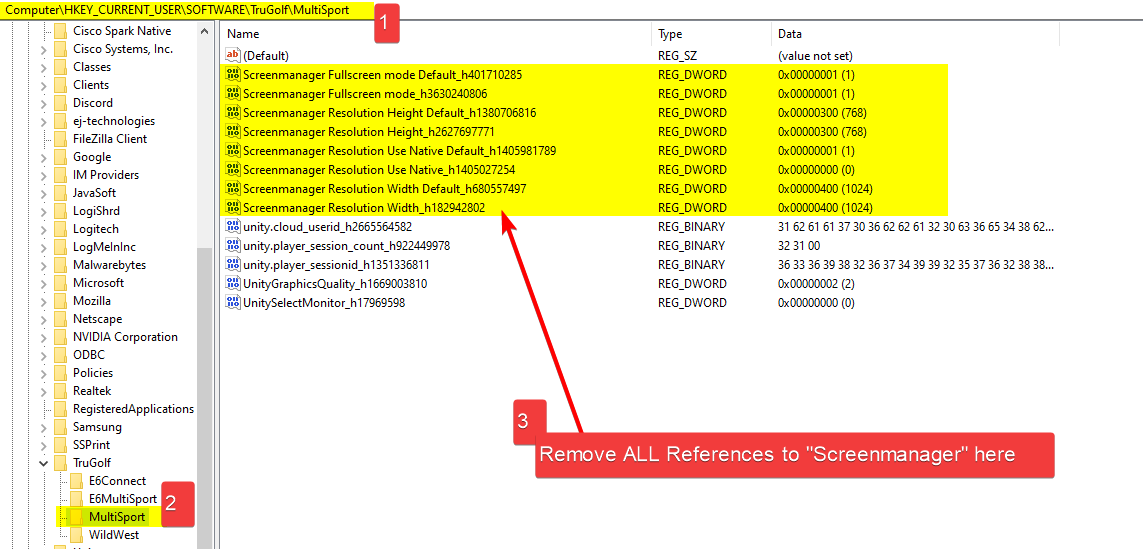Click the '0x00000002 (2)' data value
1143x549 pixels.
pyautogui.click(x=816, y=283)
